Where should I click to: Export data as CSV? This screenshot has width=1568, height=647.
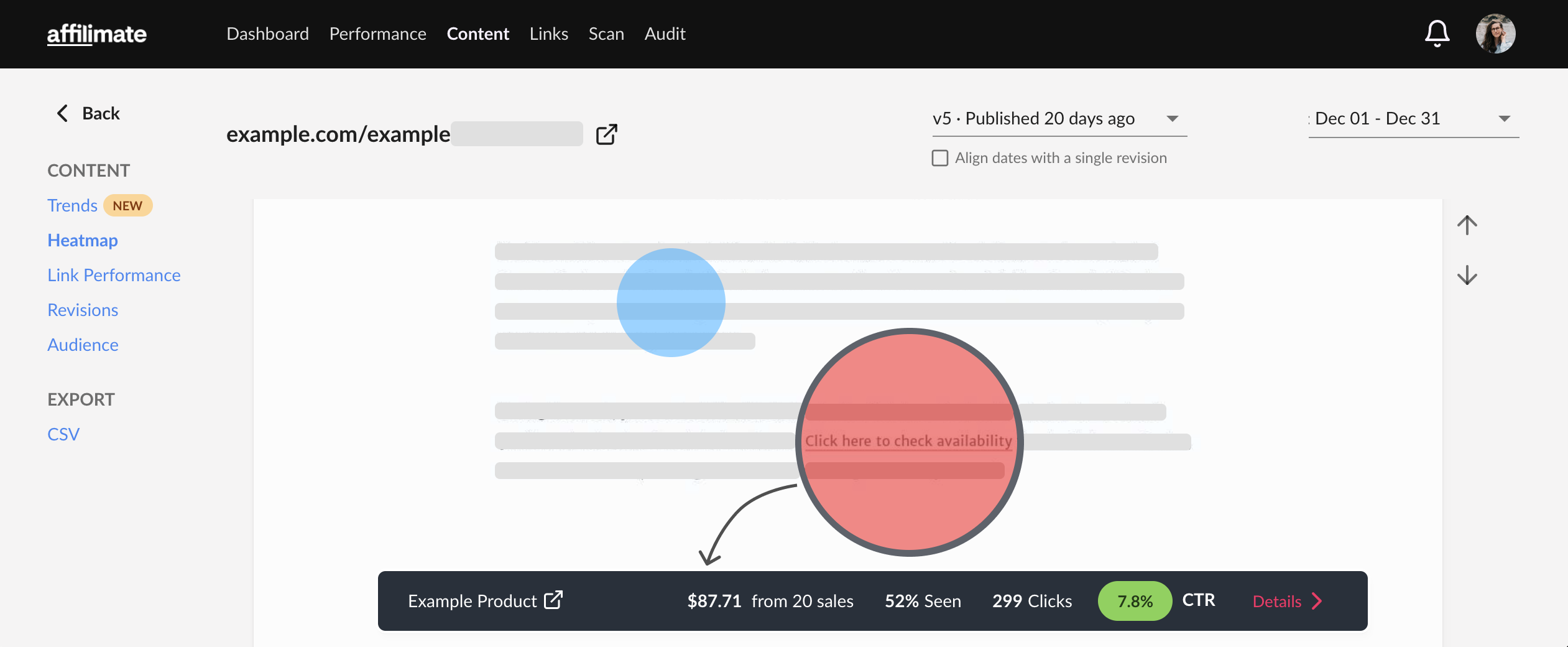pos(63,434)
